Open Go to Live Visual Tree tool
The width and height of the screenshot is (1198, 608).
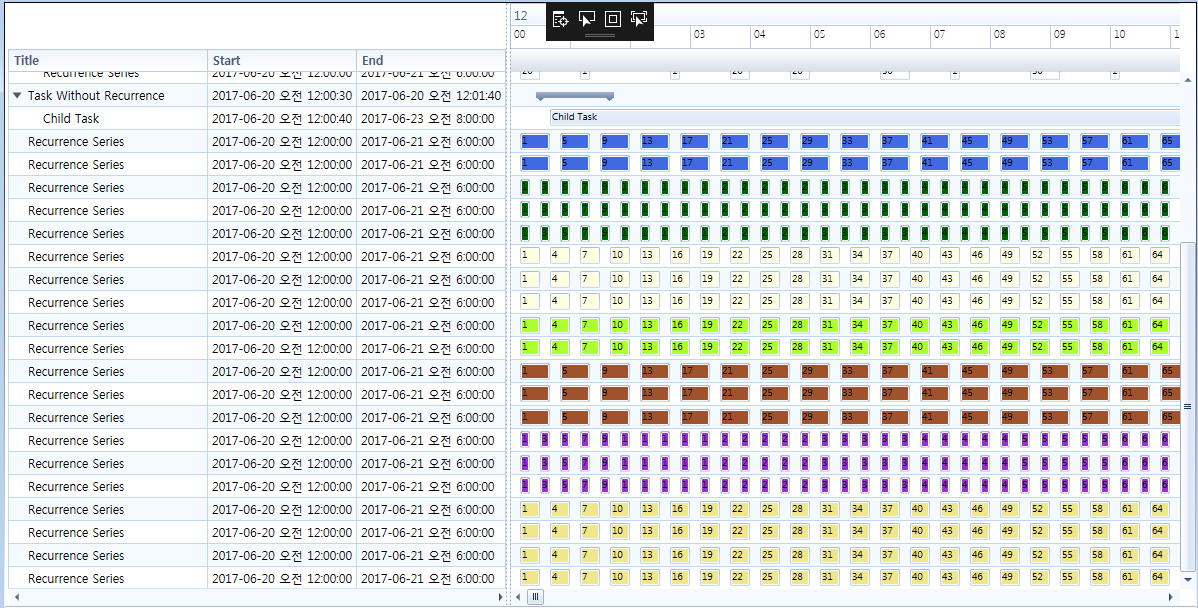[560, 20]
